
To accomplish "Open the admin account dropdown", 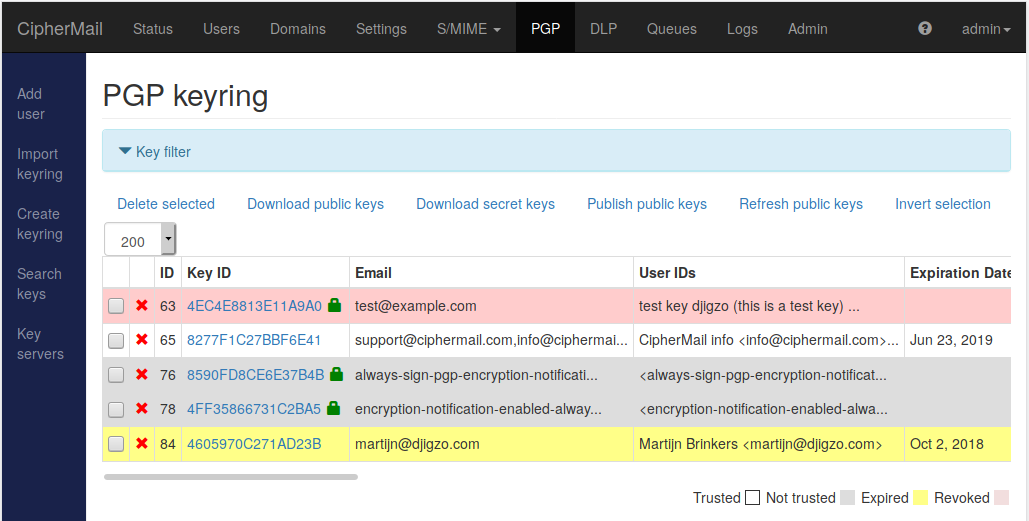I will point(986,29).
